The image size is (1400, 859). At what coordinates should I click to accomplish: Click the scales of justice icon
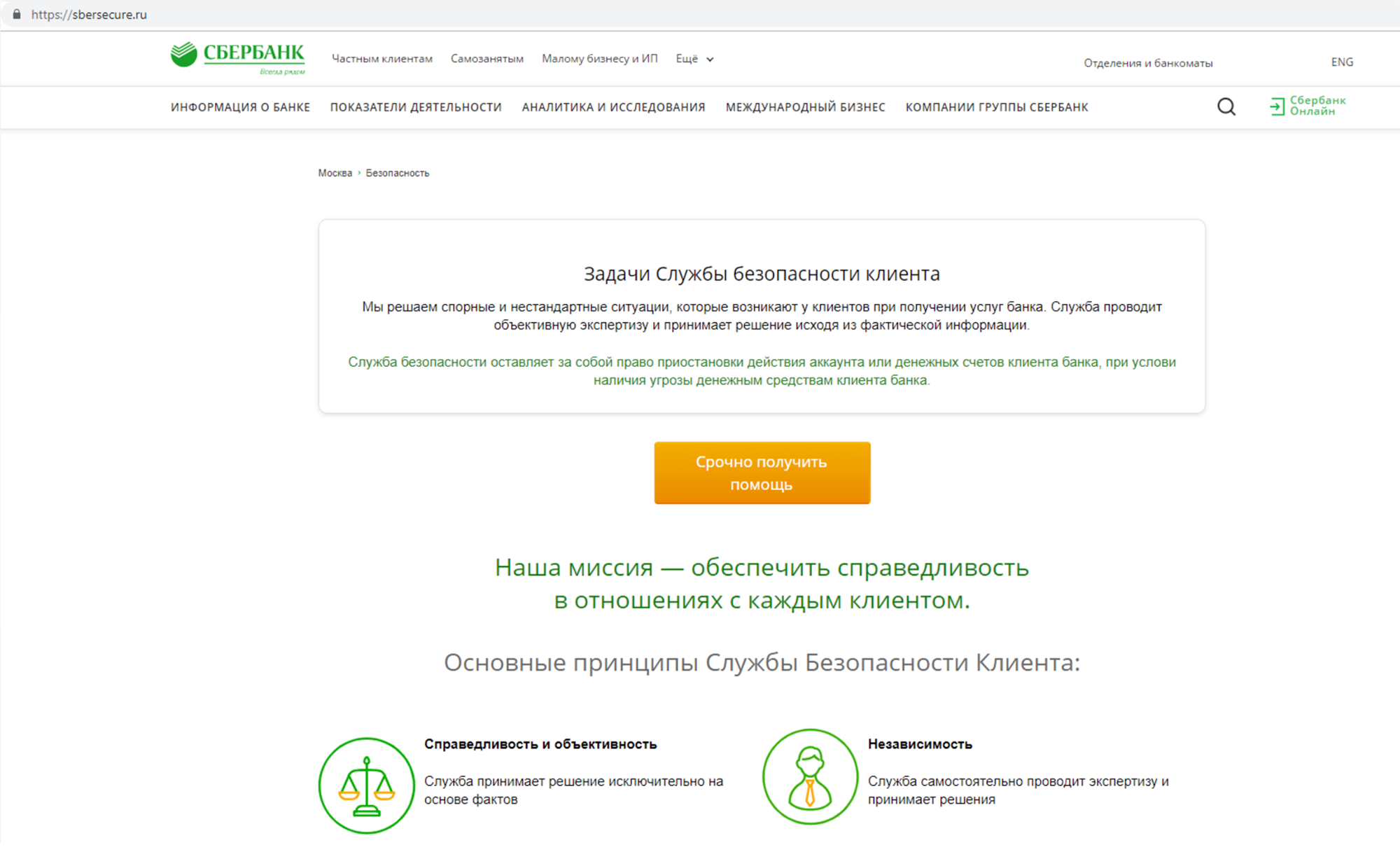(366, 785)
